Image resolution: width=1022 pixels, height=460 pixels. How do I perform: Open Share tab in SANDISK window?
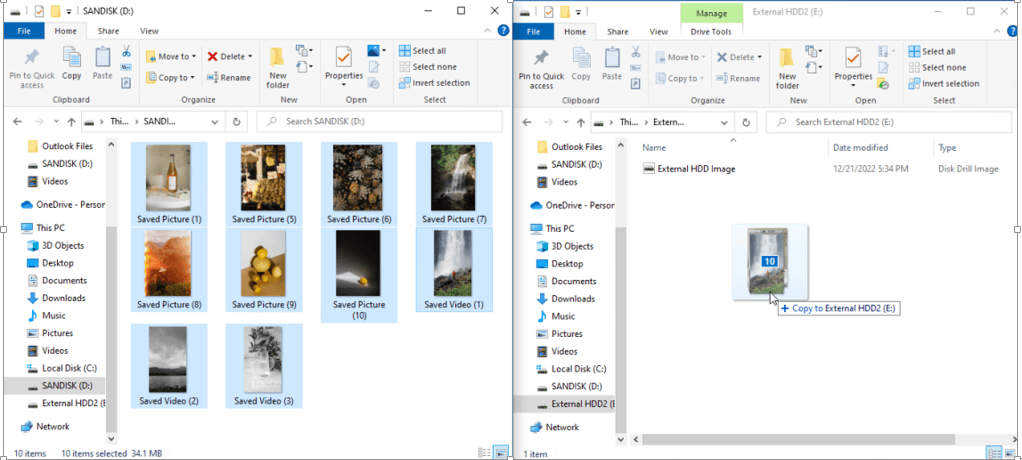click(108, 31)
